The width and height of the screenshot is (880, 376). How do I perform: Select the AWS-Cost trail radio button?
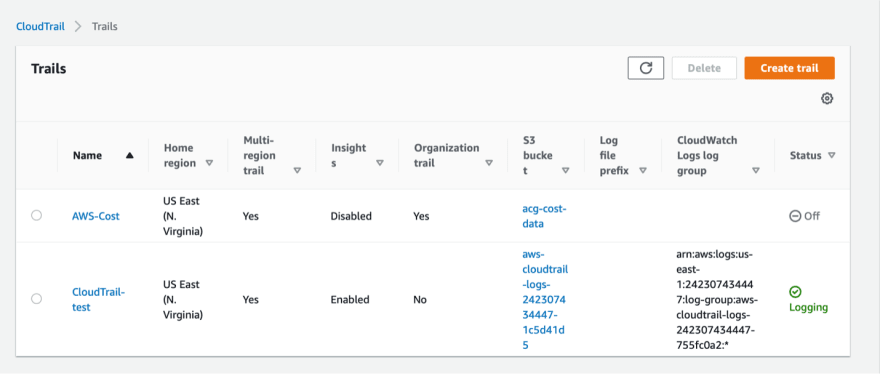36,215
